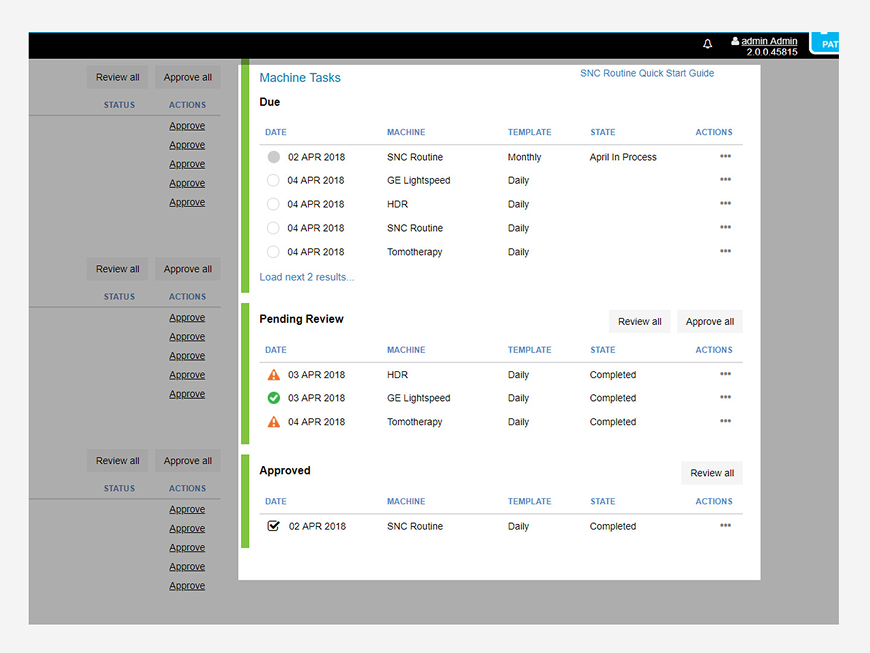Viewport: 870px width, 653px height.
Task: Select the radio circle for GE Lightspeed Daily
Action: pos(273,180)
